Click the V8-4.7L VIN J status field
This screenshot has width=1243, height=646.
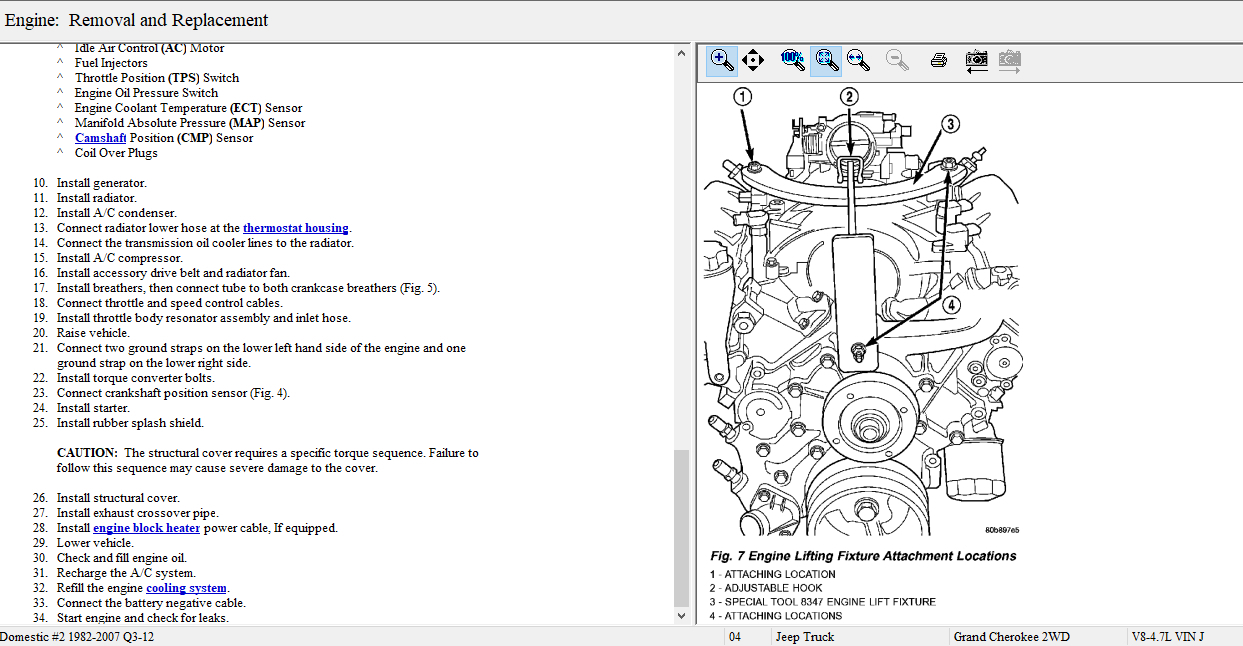click(x=1167, y=637)
